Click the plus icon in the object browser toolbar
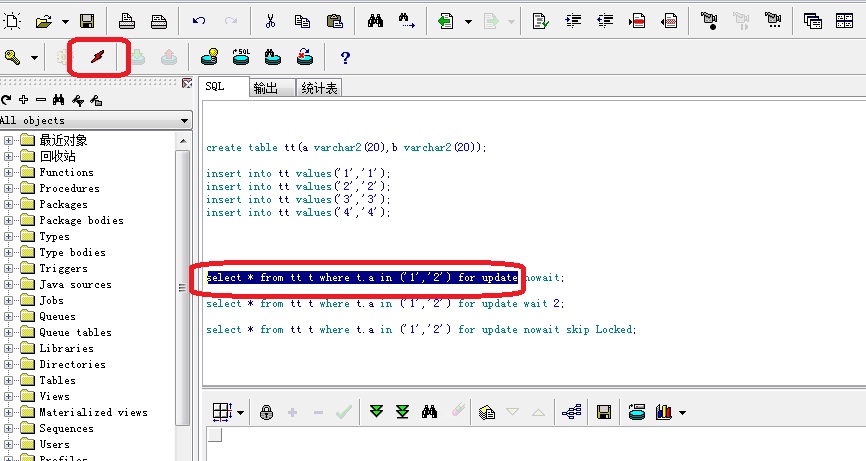The height and width of the screenshot is (461, 866). pos(23,99)
